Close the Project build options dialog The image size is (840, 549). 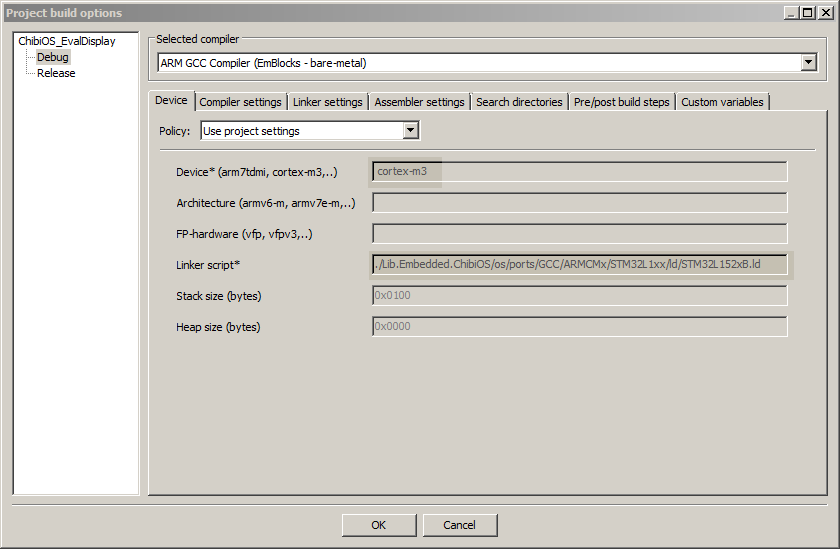click(826, 13)
